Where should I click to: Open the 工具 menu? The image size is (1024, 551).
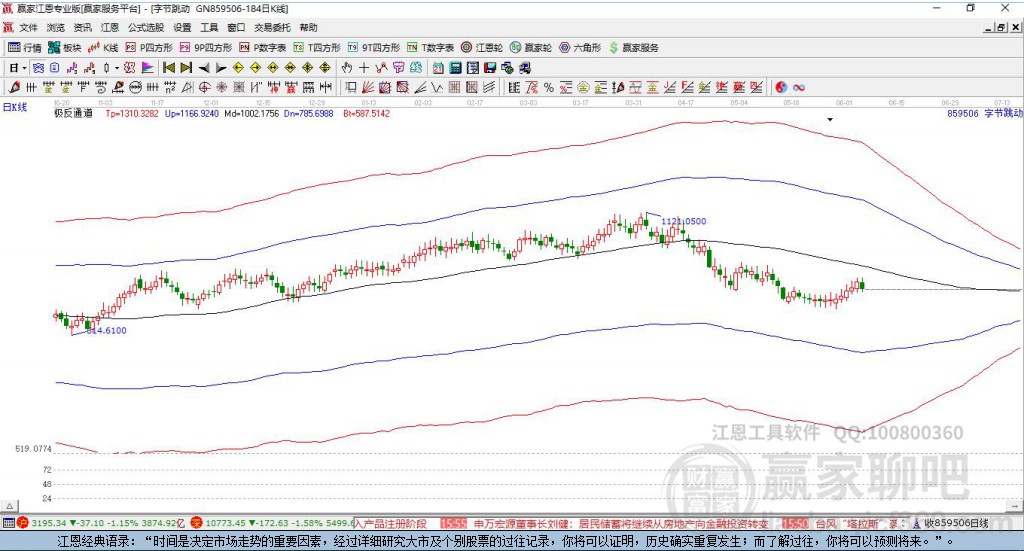point(209,27)
